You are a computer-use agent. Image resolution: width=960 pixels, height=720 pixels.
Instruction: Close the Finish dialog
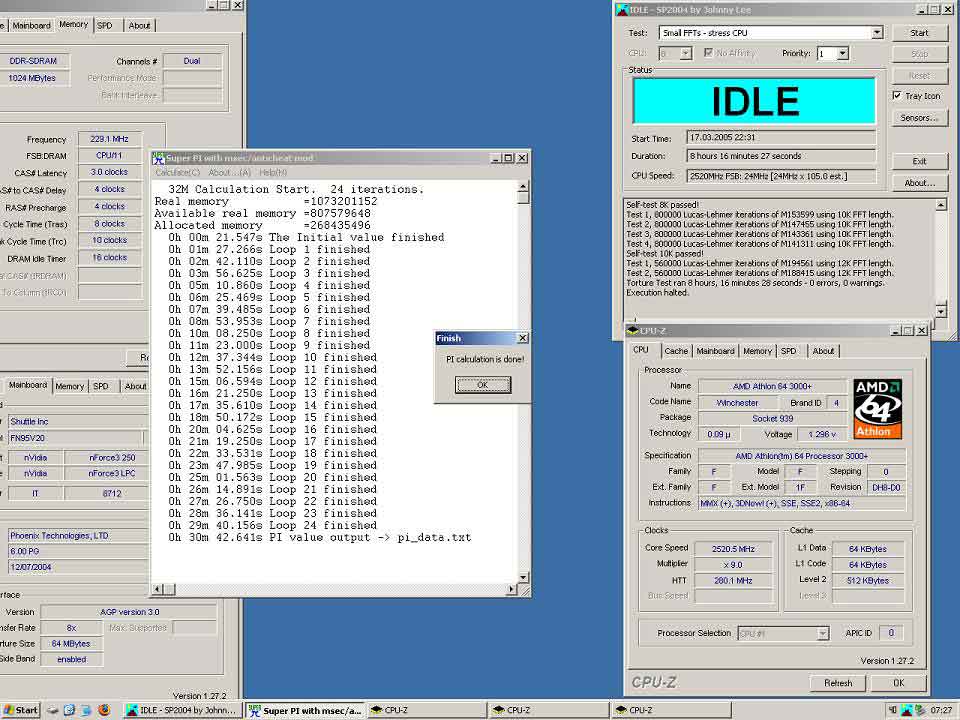[x=522, y=338]
